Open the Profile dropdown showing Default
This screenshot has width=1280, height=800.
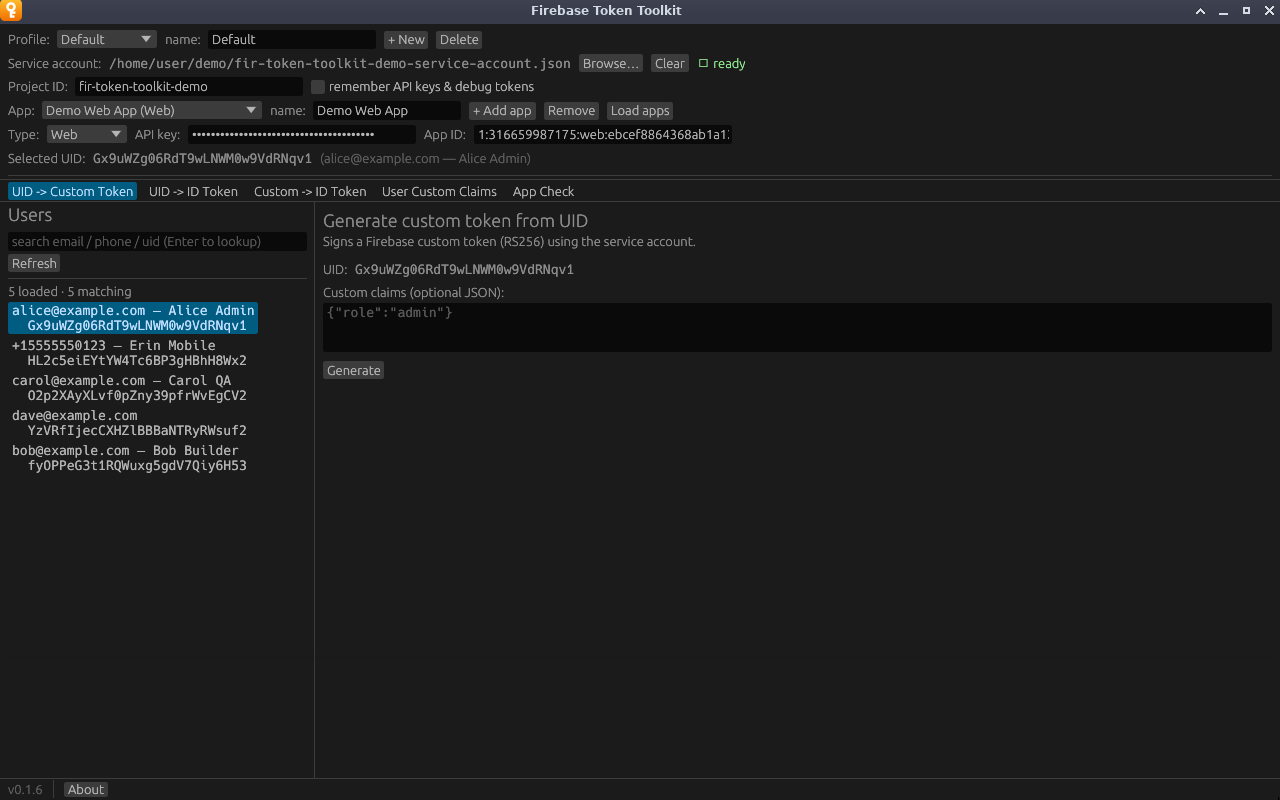coord(106,39)
